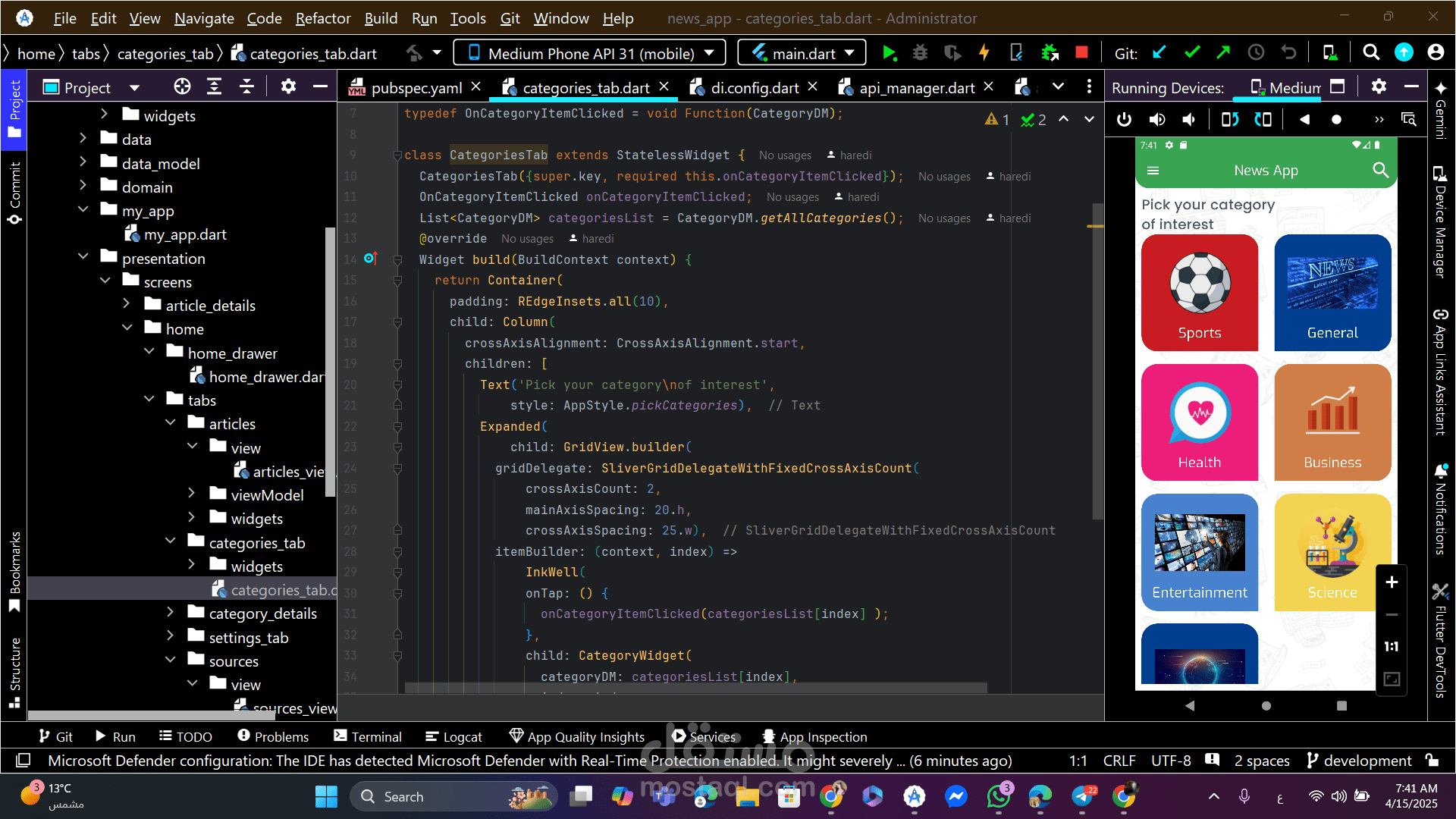Commit changes with the green checkmark
Screen dimensions: 1456x819
point(1192,53)
